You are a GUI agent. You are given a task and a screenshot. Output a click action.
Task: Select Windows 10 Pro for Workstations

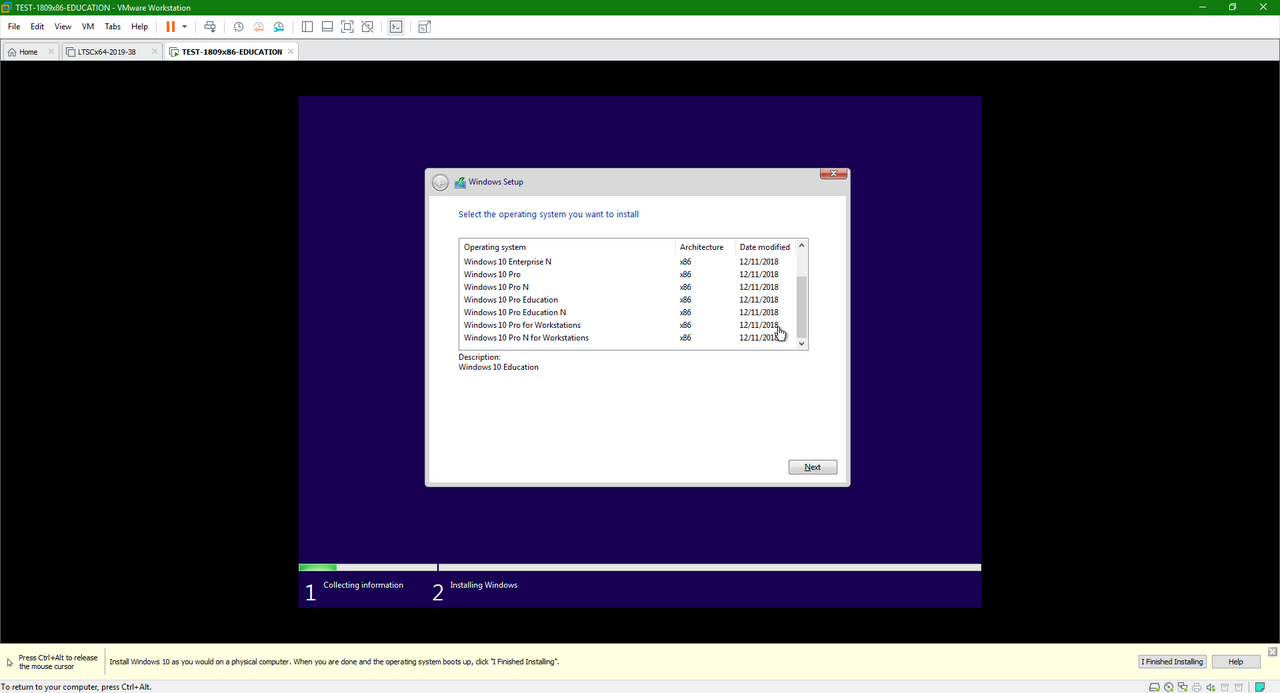point(628,325)
